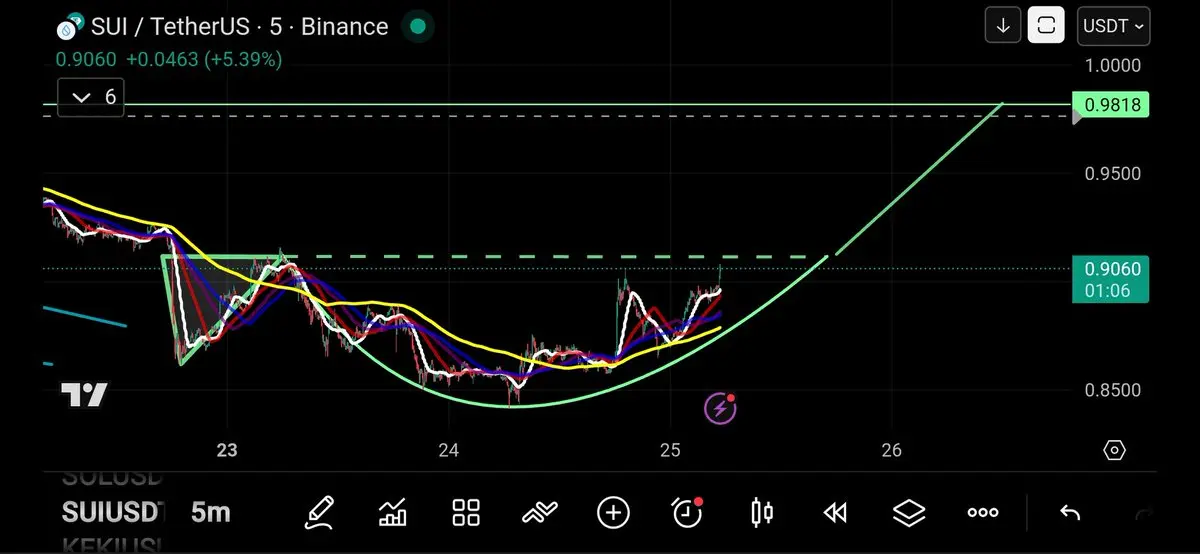The width and height of the screenshot is (1200, 554).
Task: Tap the date label 24 on time axis
Action: pyautogui.click(x=448, y=450)
